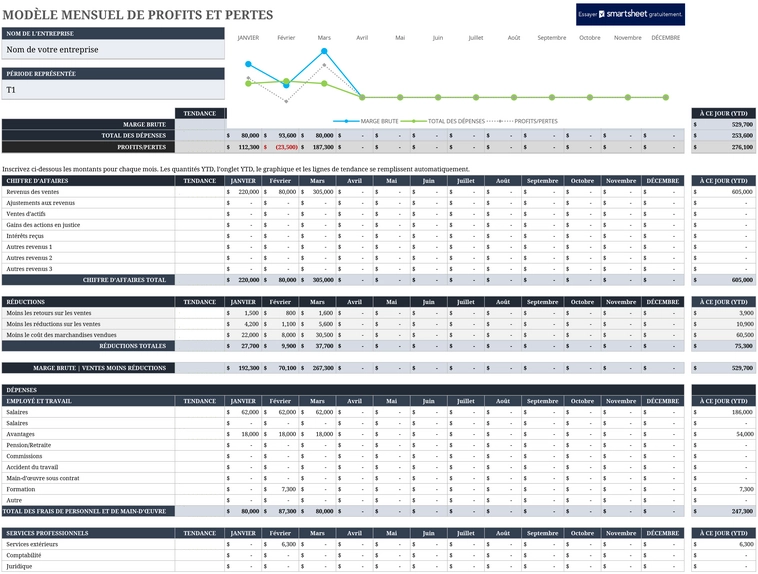The image size is (758, 574).
Task: Select Avantages YTD value 54,000
Action: click(724, 434)
